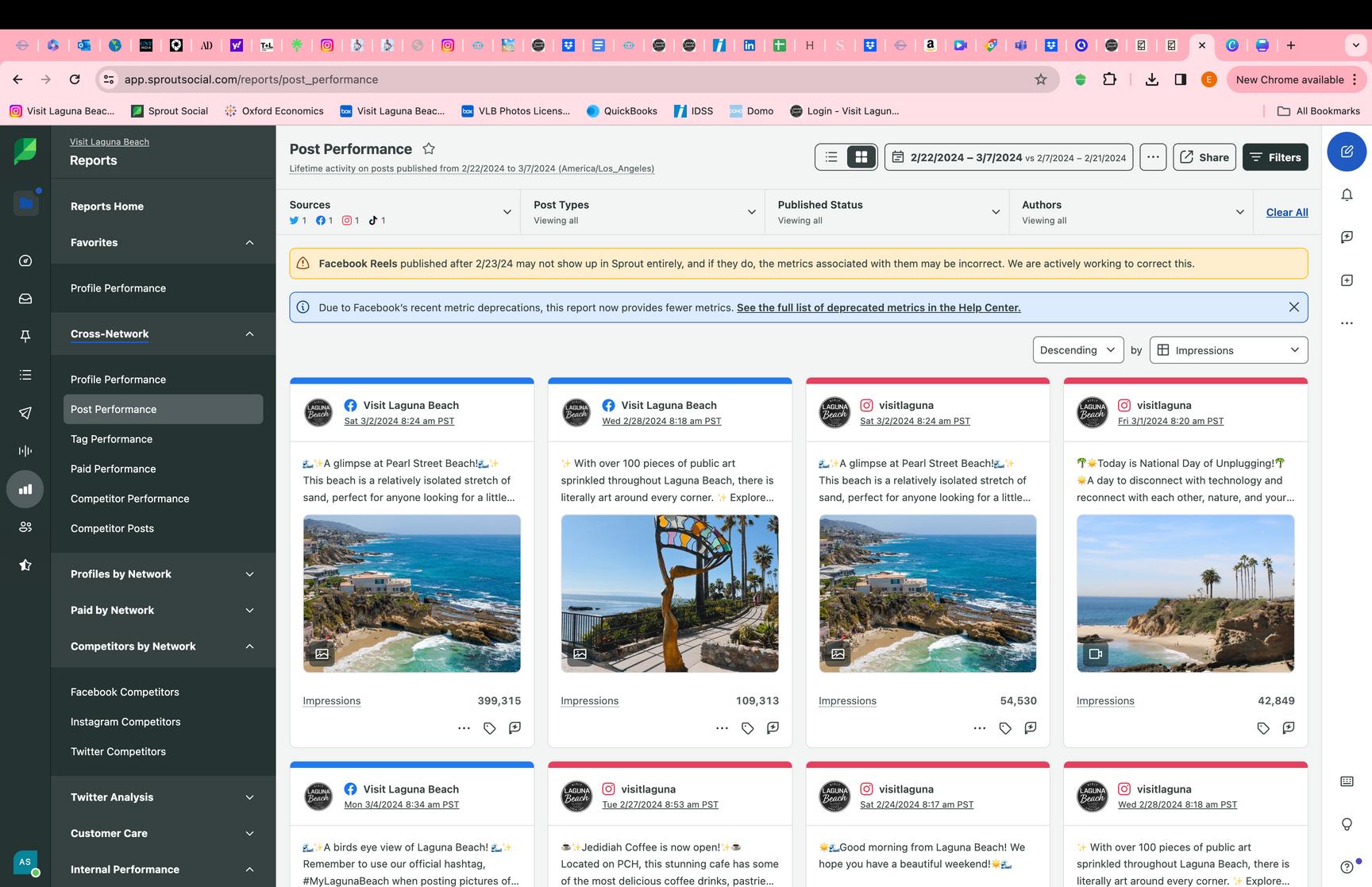1372x887 pixels.
Task: Open the Reviews star icon in rail
Action: (25, 565)
